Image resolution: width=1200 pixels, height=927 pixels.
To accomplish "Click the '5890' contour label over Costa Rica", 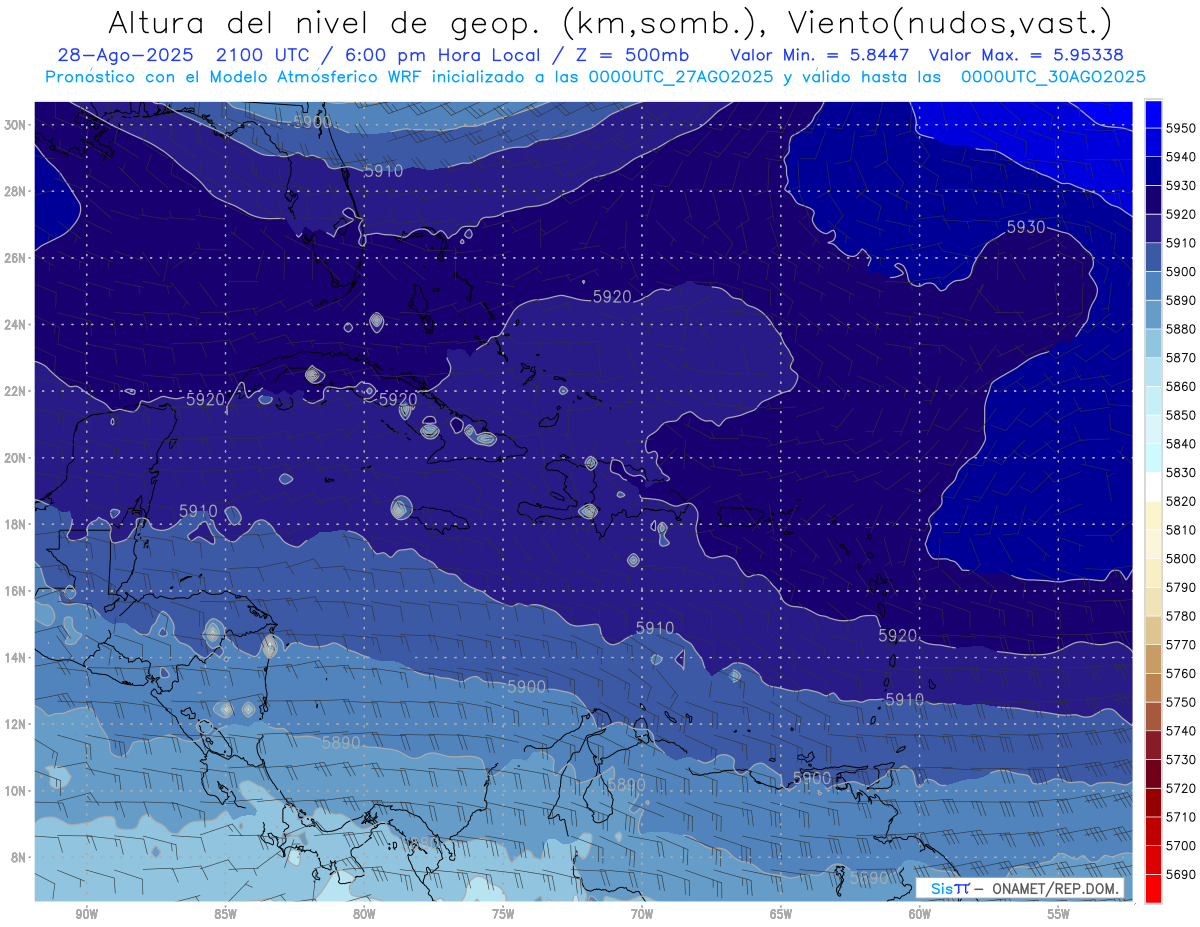I will pos(341,743).
